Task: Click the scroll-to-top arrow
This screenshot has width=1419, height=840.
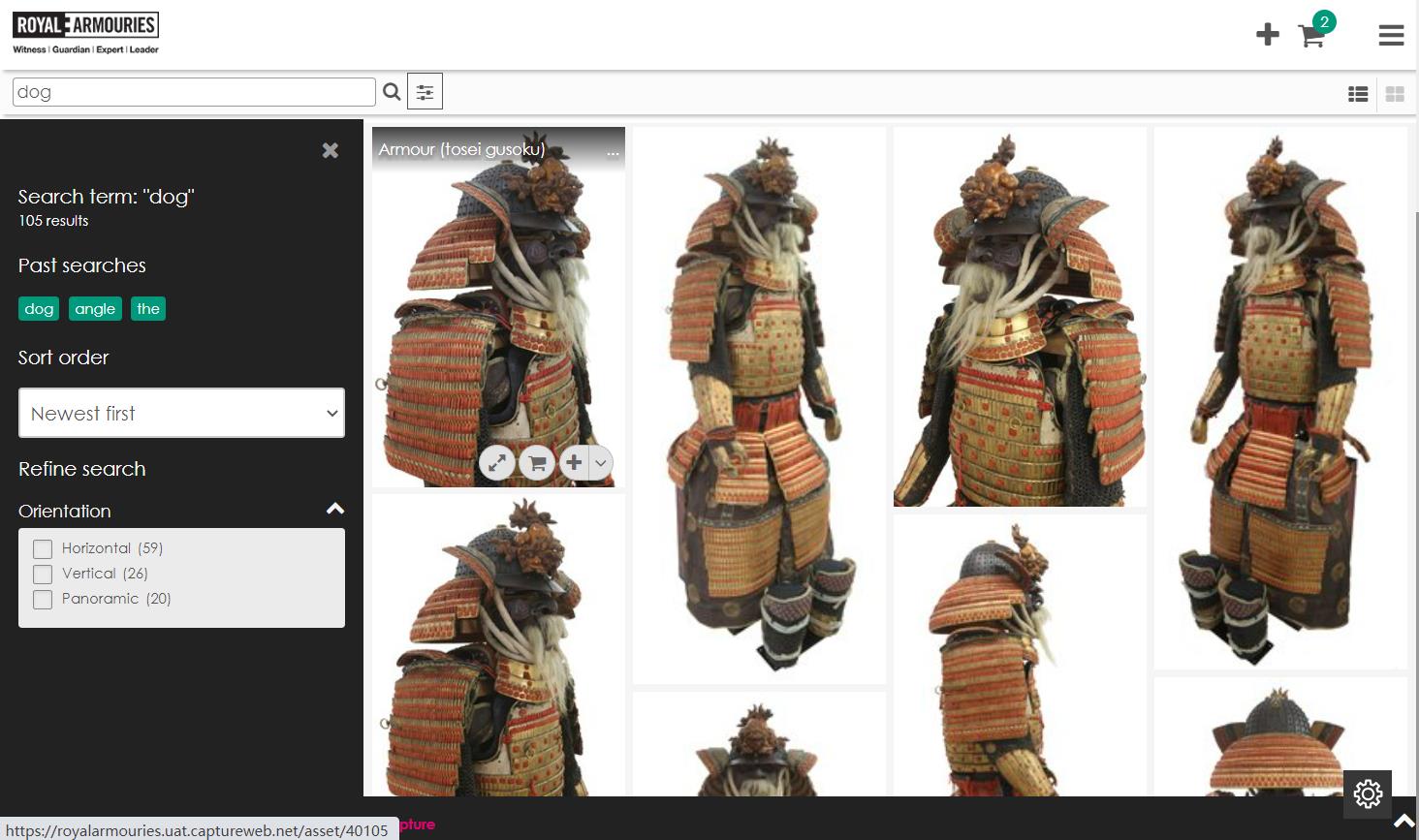Action: [1403, 822]
